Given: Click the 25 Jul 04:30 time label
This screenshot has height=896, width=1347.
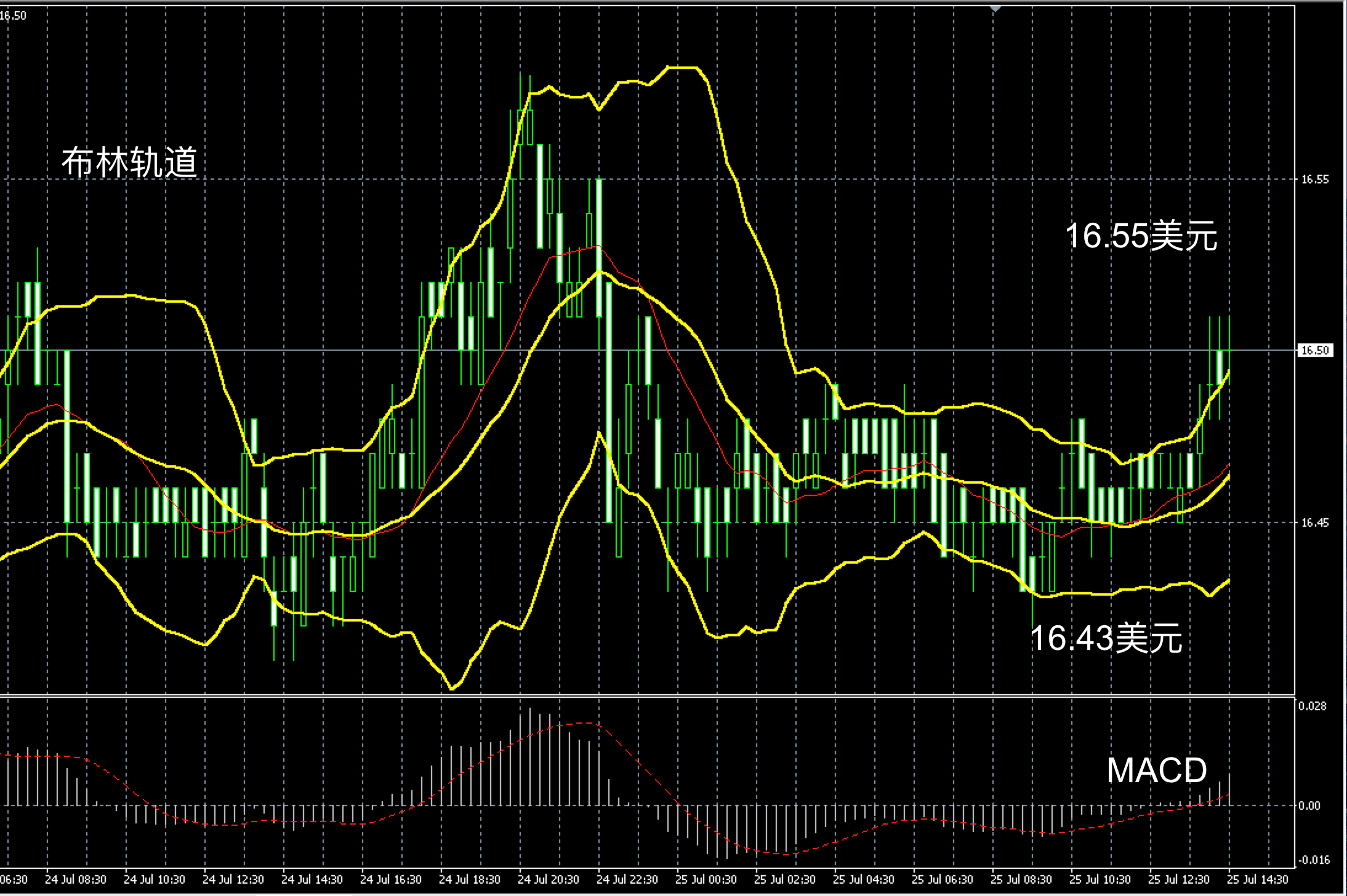Looking at the screenshot, I should (864, 879).
